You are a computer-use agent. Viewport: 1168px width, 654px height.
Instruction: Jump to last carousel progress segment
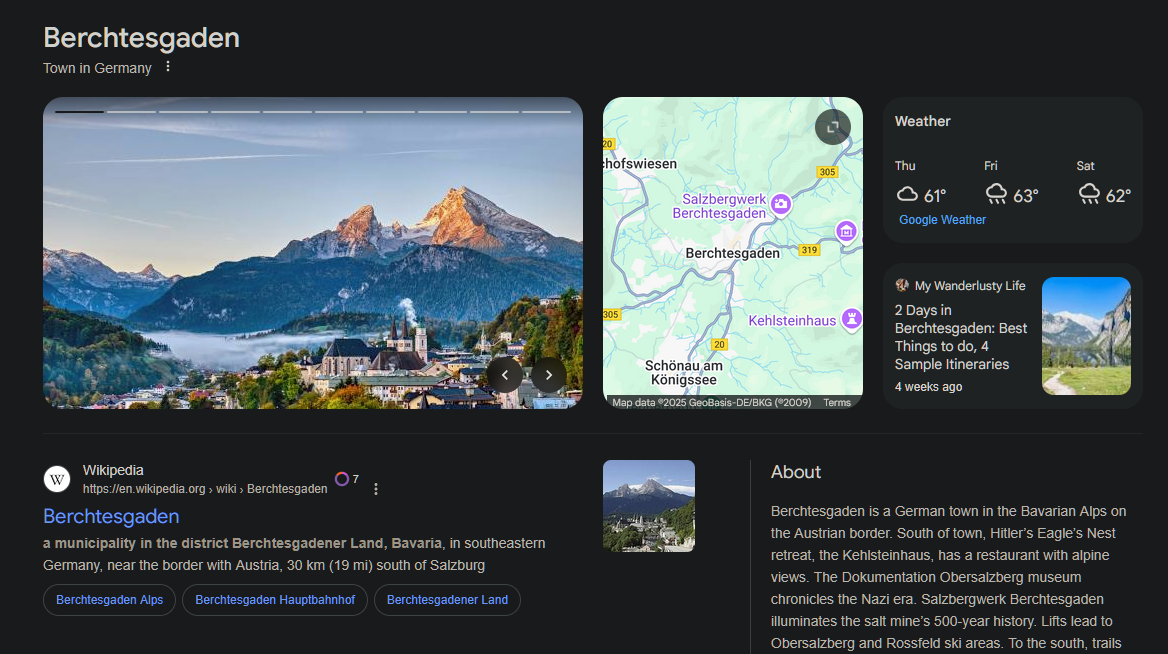[546, 112]
